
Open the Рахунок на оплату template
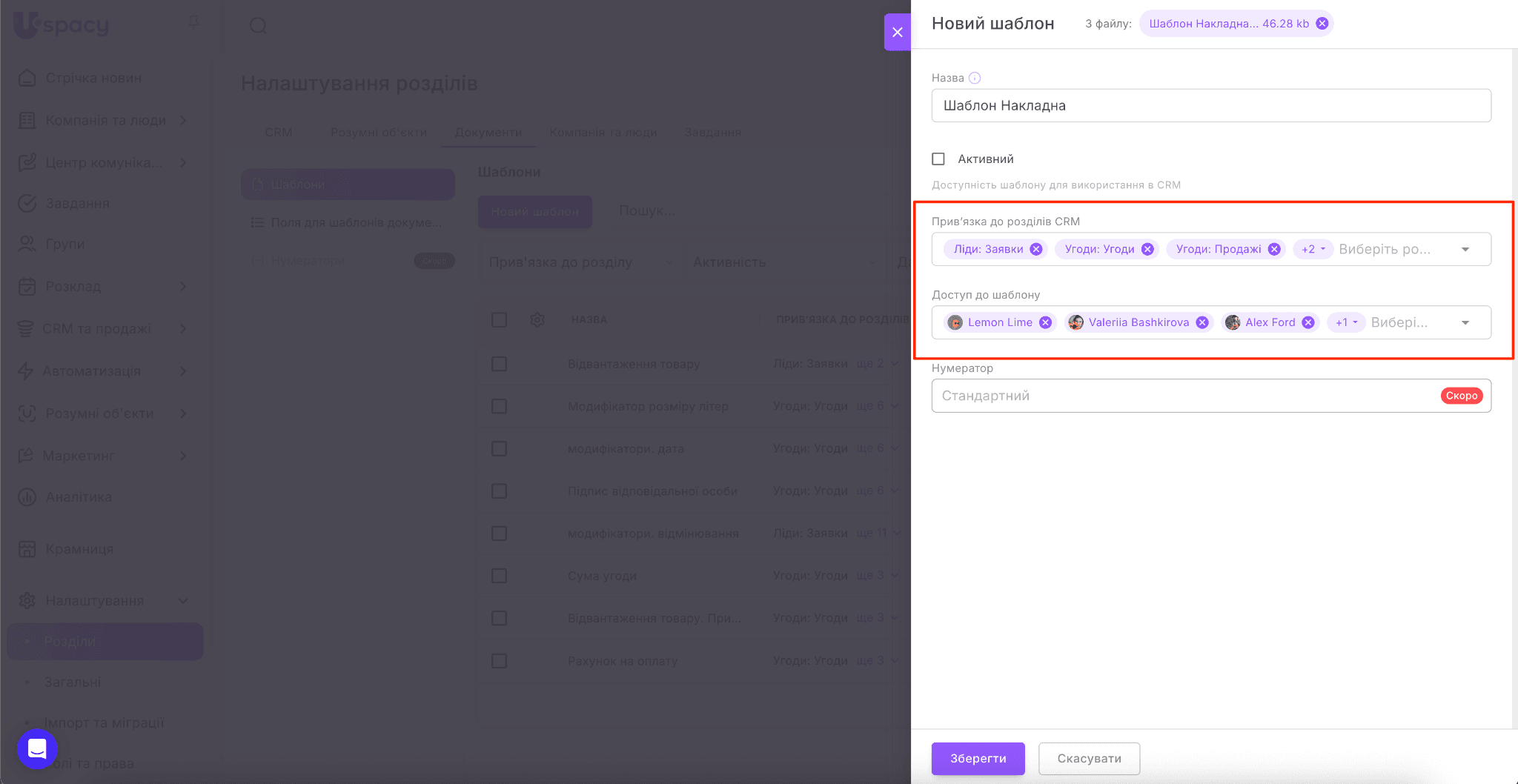(623, 661)
